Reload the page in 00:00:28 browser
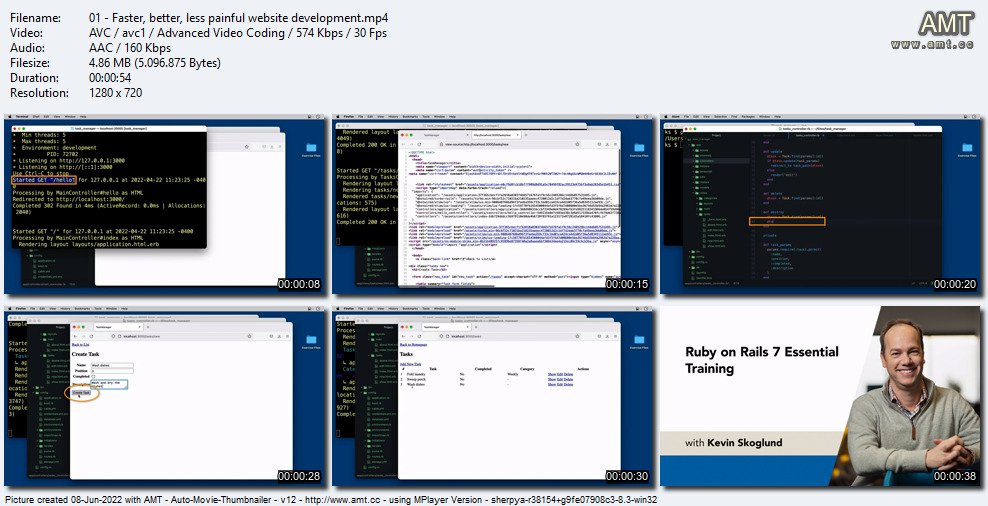Screen dimensions: 988x506 pos(91,336)
